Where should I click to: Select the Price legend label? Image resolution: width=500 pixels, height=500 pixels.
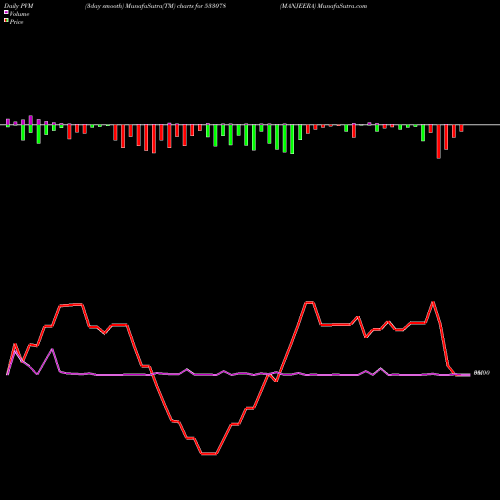[x=16, y=22]
